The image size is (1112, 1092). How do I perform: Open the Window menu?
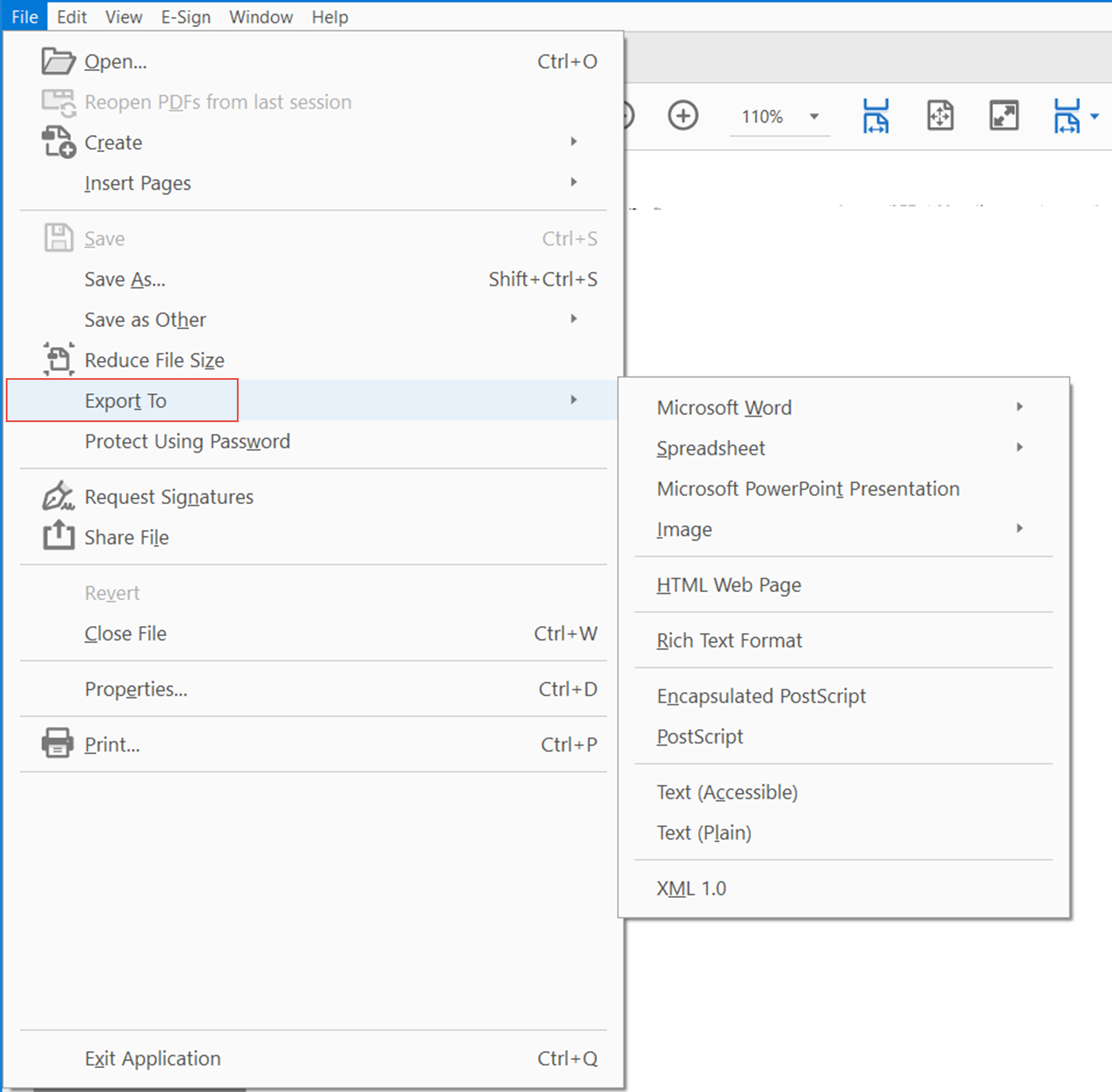click(x=261, y=16)
